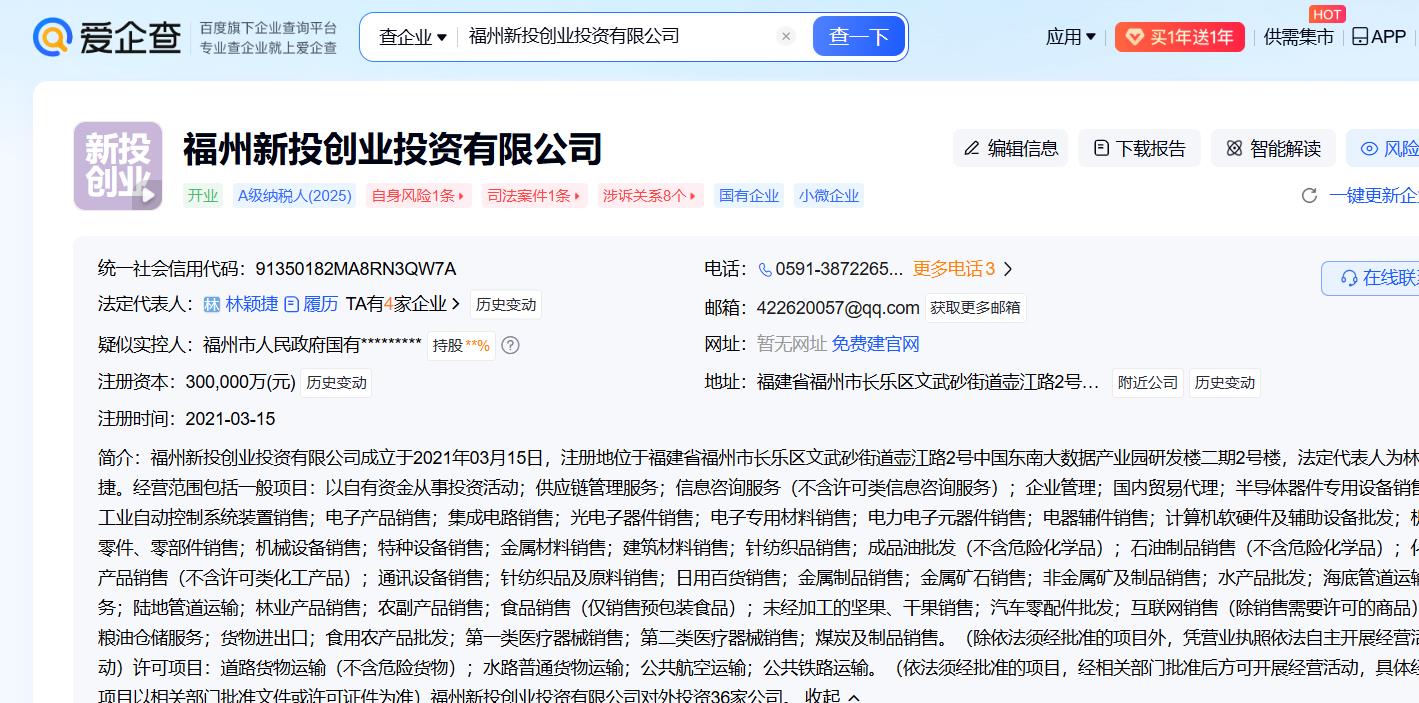The width and height of the screenshot is (1419, 703).
Task: Clear the search box text
Action: pos(786,37)
